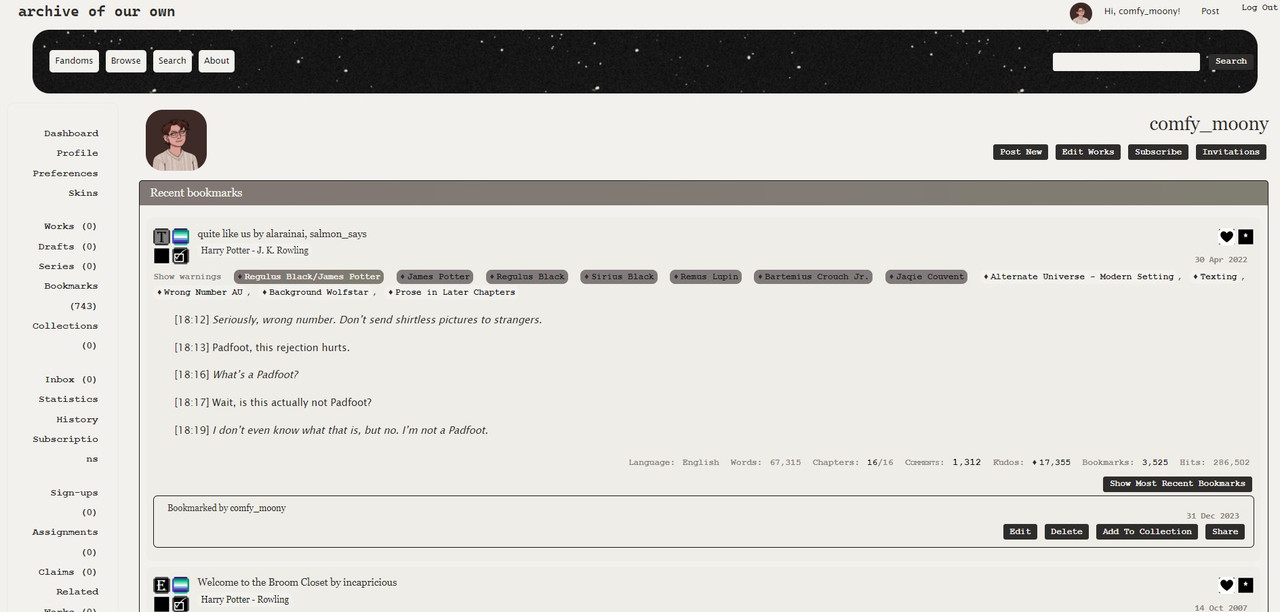Click the complete-work checkmark icon on quite like us
The width and height of the screenshot is (1280, 612).
tap(180, 256)
